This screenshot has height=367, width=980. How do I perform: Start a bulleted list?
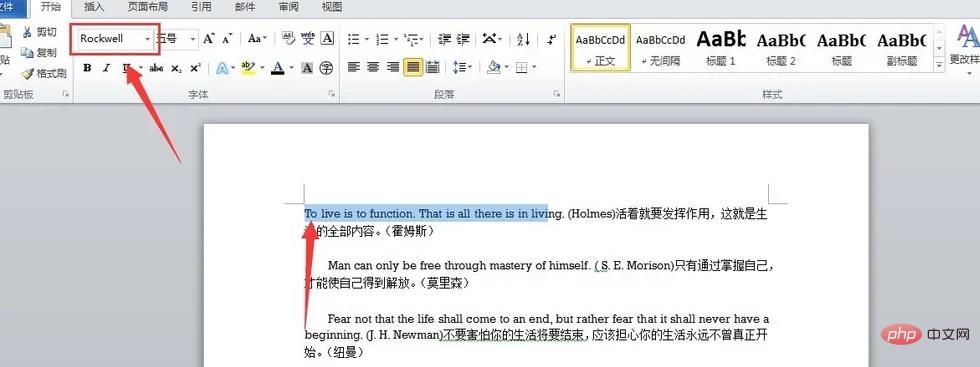pos(354,39)
